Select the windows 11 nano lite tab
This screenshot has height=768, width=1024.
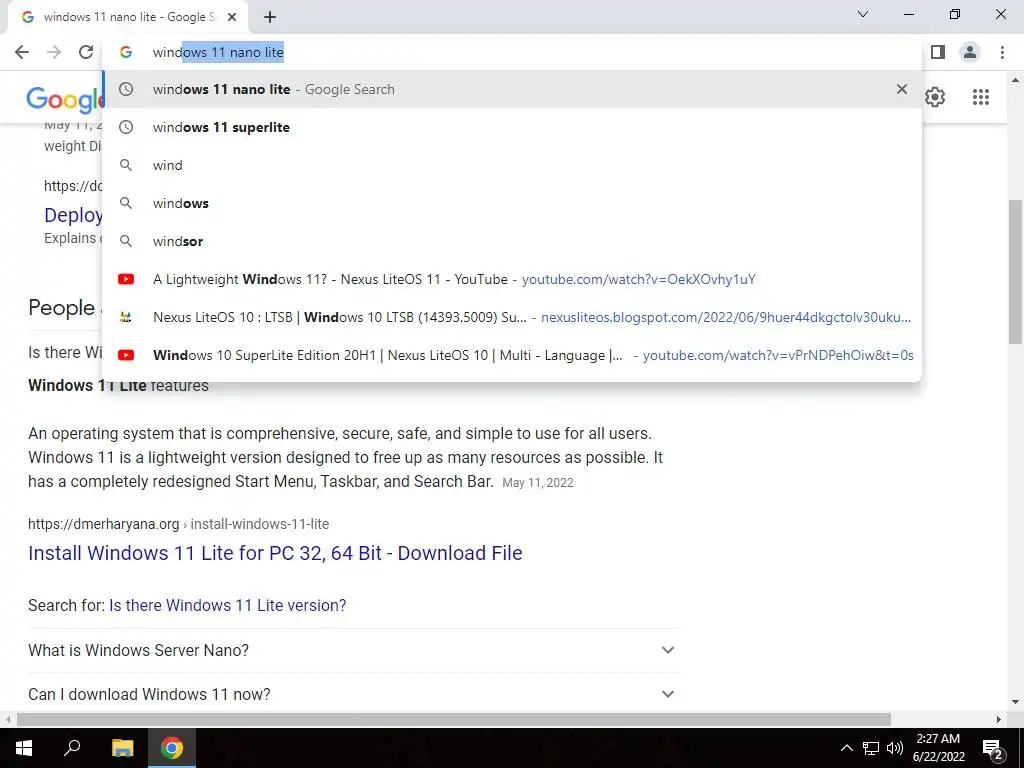127,18
